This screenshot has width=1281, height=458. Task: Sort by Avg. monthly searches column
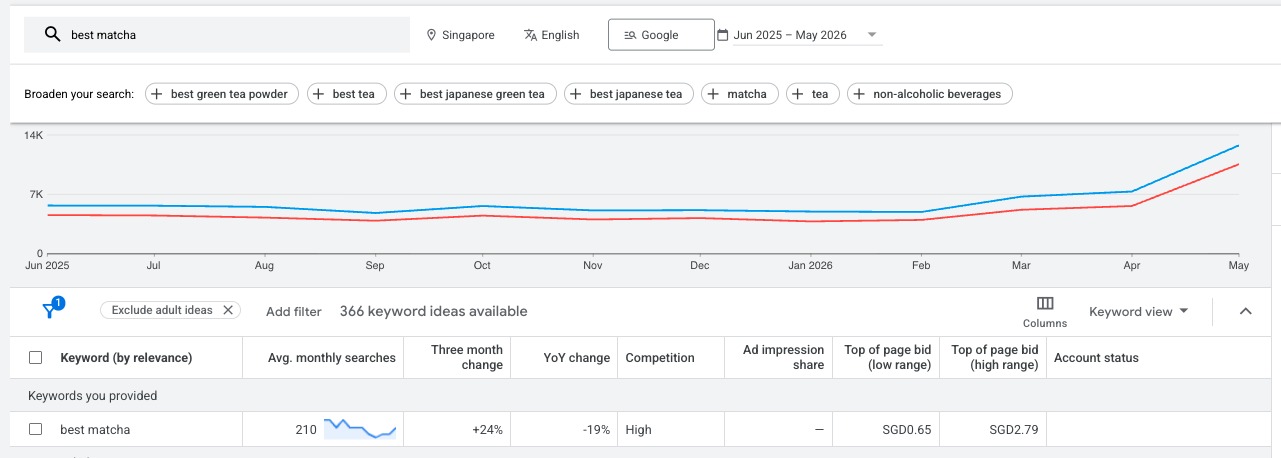(x=332, y=357)
